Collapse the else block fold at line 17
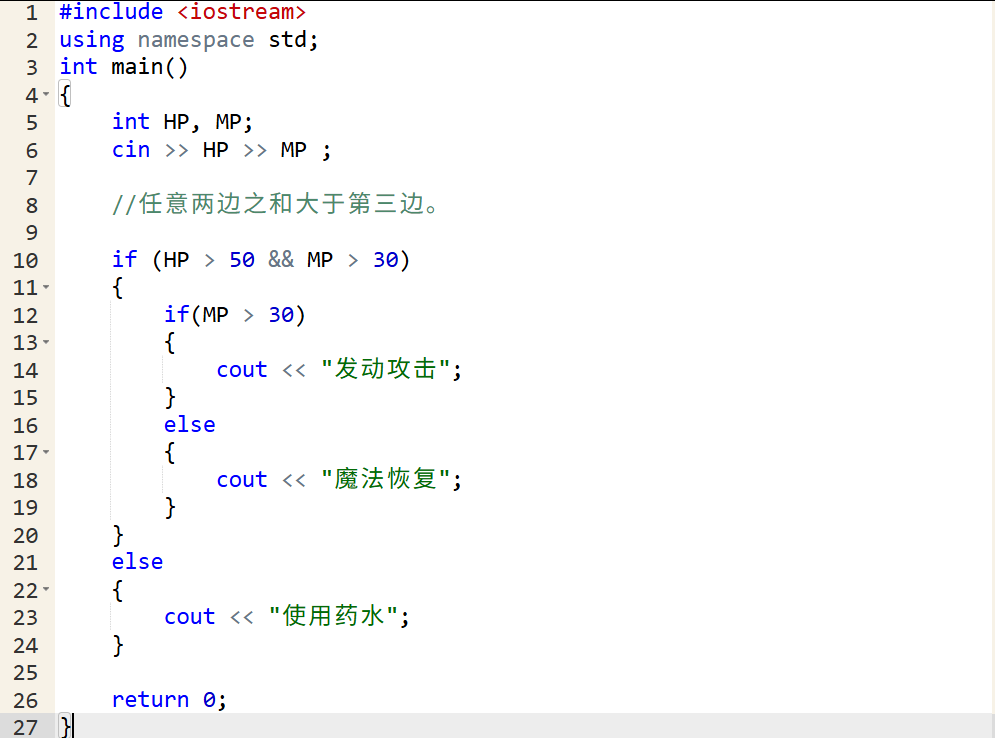This screenshot has height=738, width=995. click(46, 452)
